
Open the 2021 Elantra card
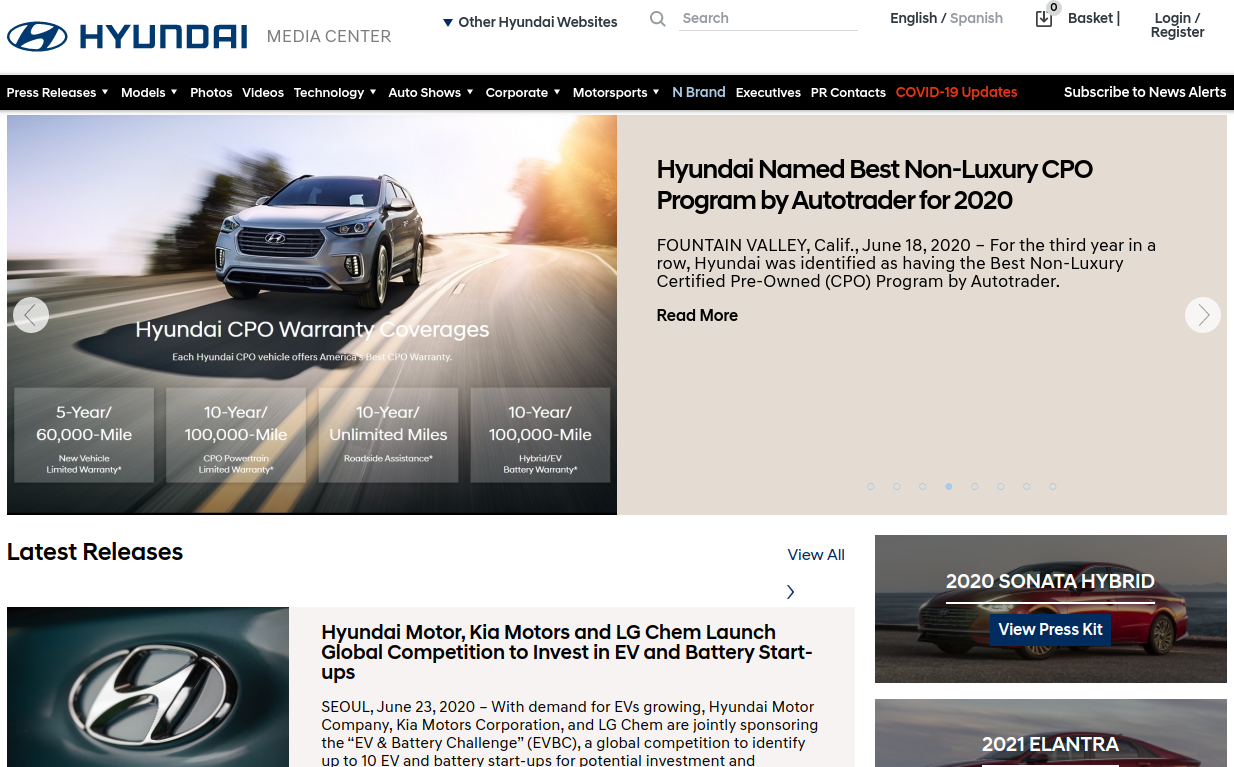click(1051, 733)
